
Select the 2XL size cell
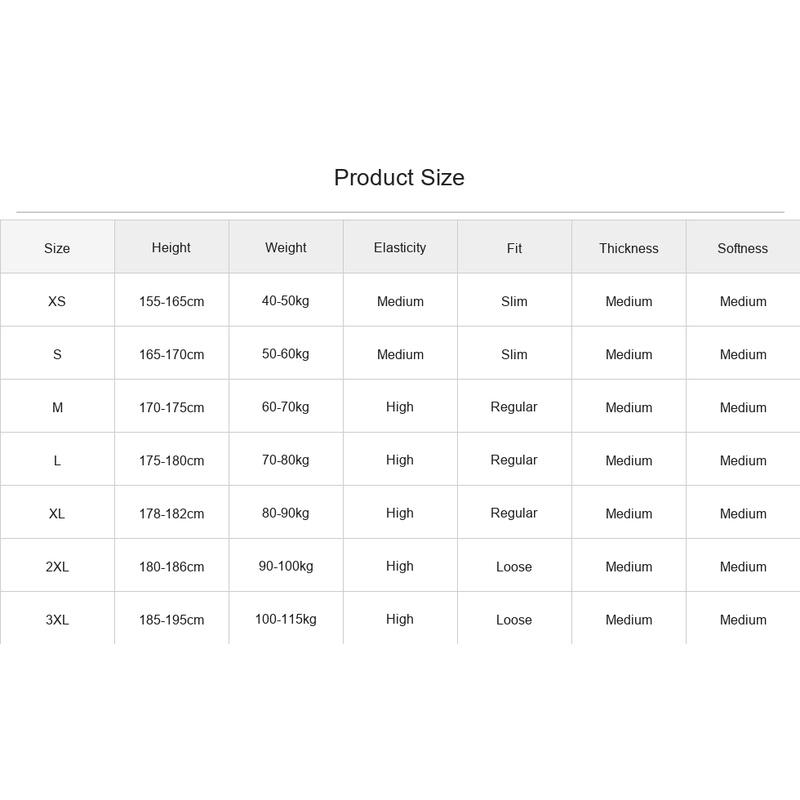point(57,566)
